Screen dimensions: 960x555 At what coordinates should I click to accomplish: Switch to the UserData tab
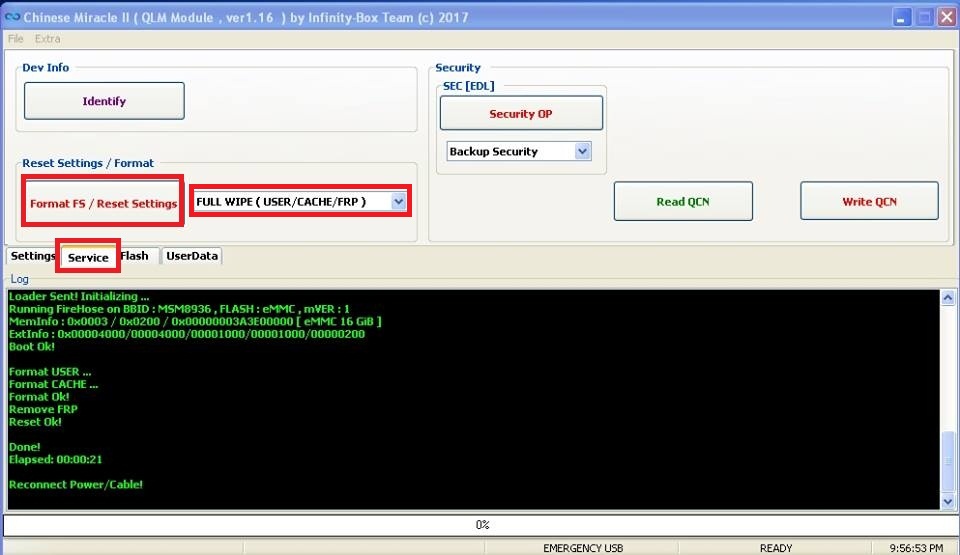tap(192, 256)
